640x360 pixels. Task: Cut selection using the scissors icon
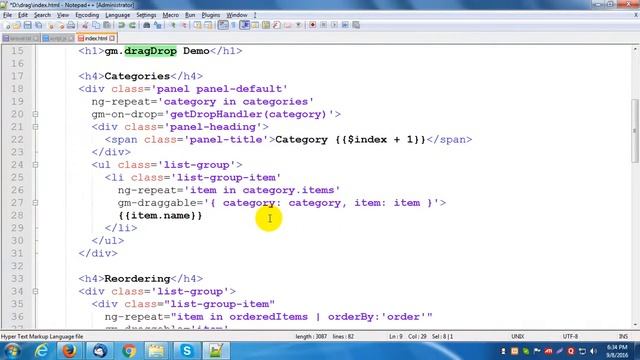(85, 25)
